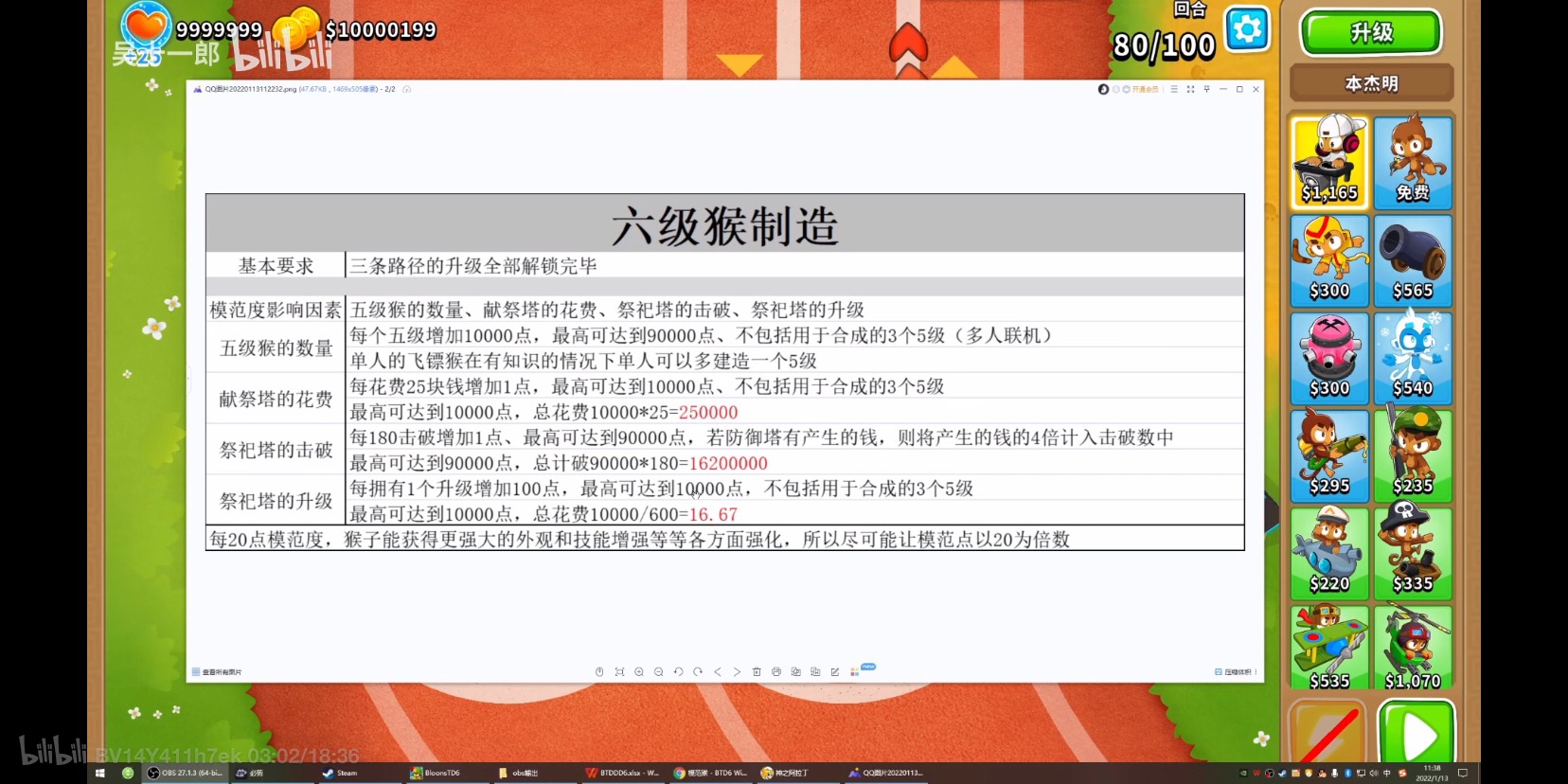1568x784 pixels.
Task: Click the 六级猴制造 table title
Action: [724, 226]
